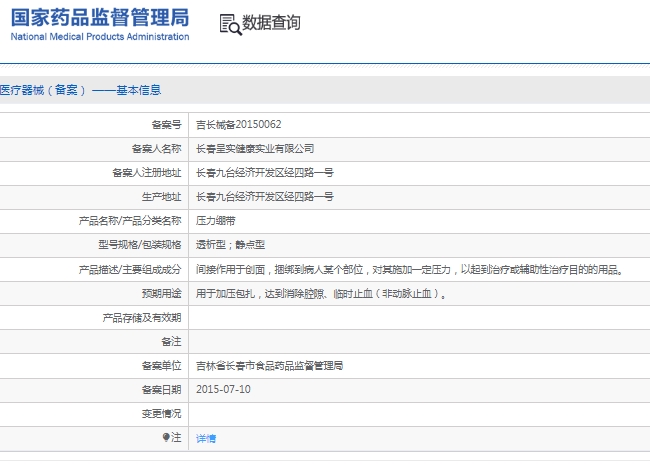This screenshot has width=650, height=470.
Task: Click the 备案号 label
Action: [166, 124]
